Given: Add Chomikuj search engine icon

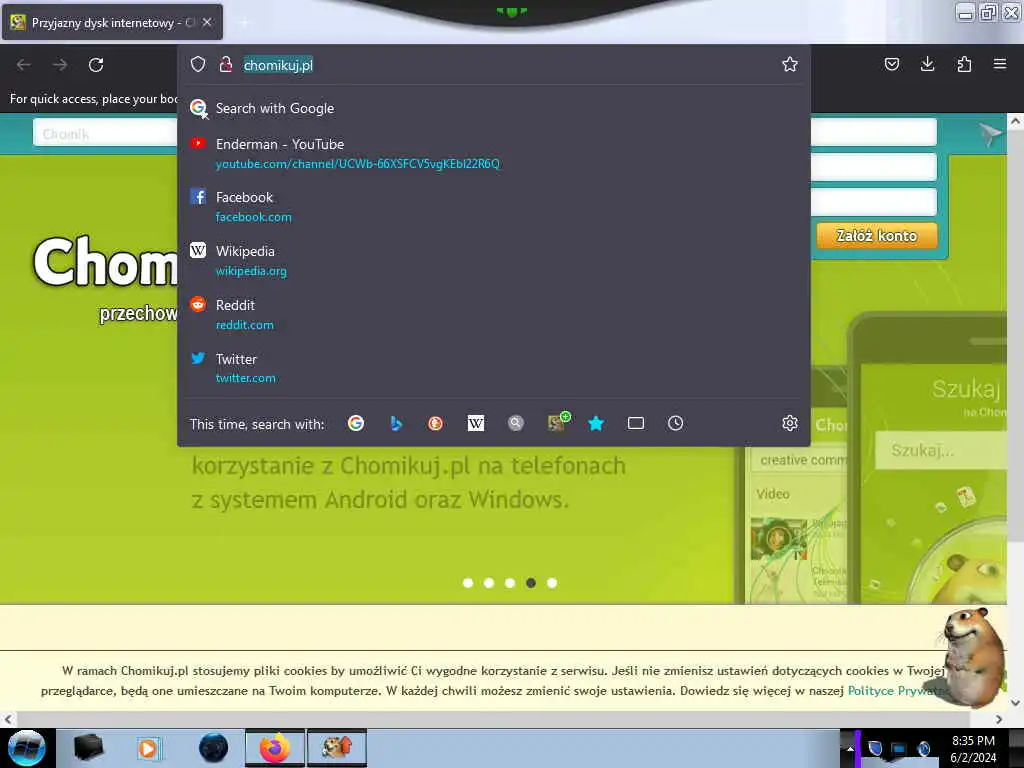Looking at the screenshot, I should tap(558, 422).
